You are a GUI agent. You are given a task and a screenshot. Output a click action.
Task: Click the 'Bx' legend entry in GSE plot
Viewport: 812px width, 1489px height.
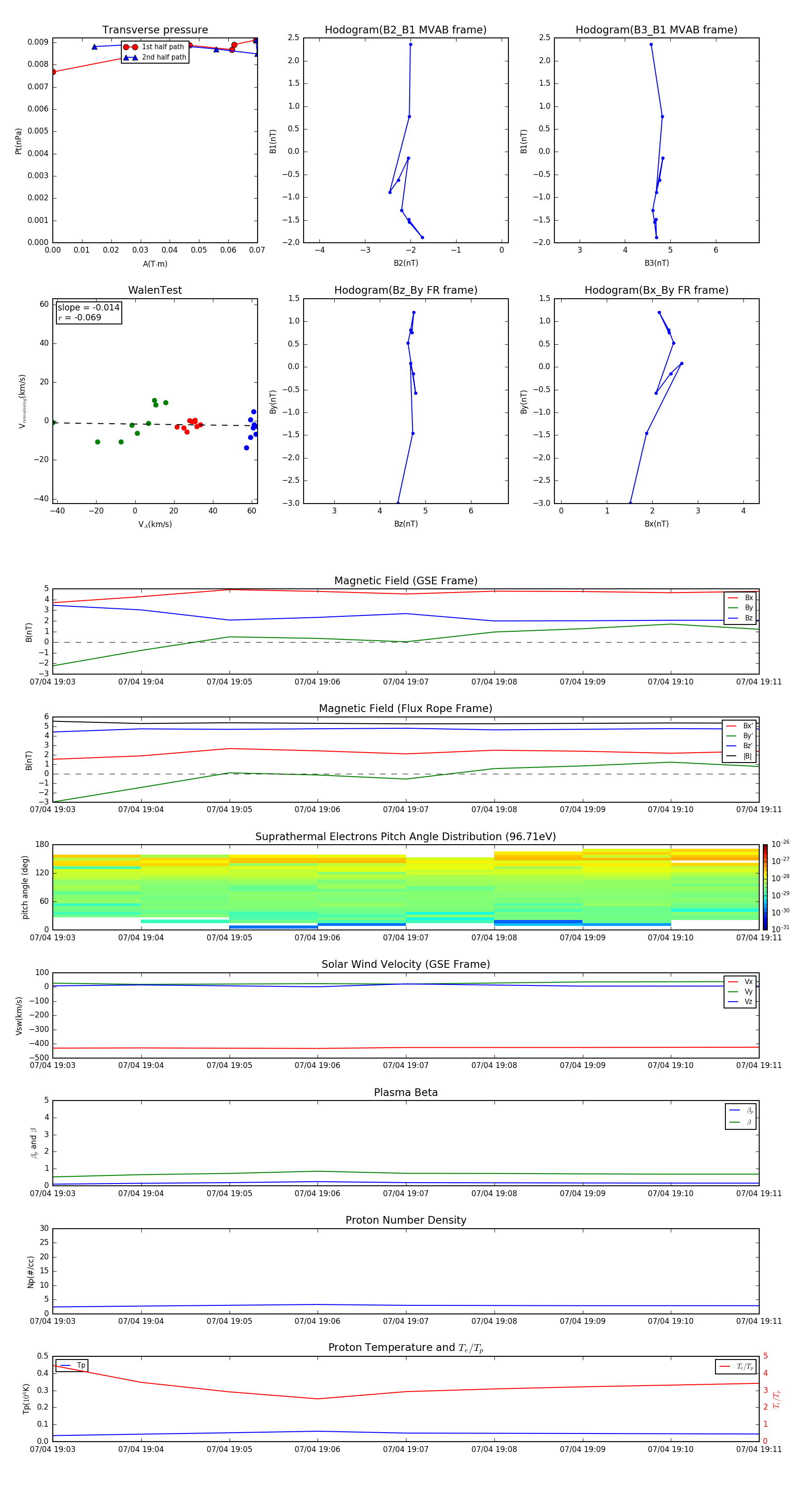tap(741, 598)
